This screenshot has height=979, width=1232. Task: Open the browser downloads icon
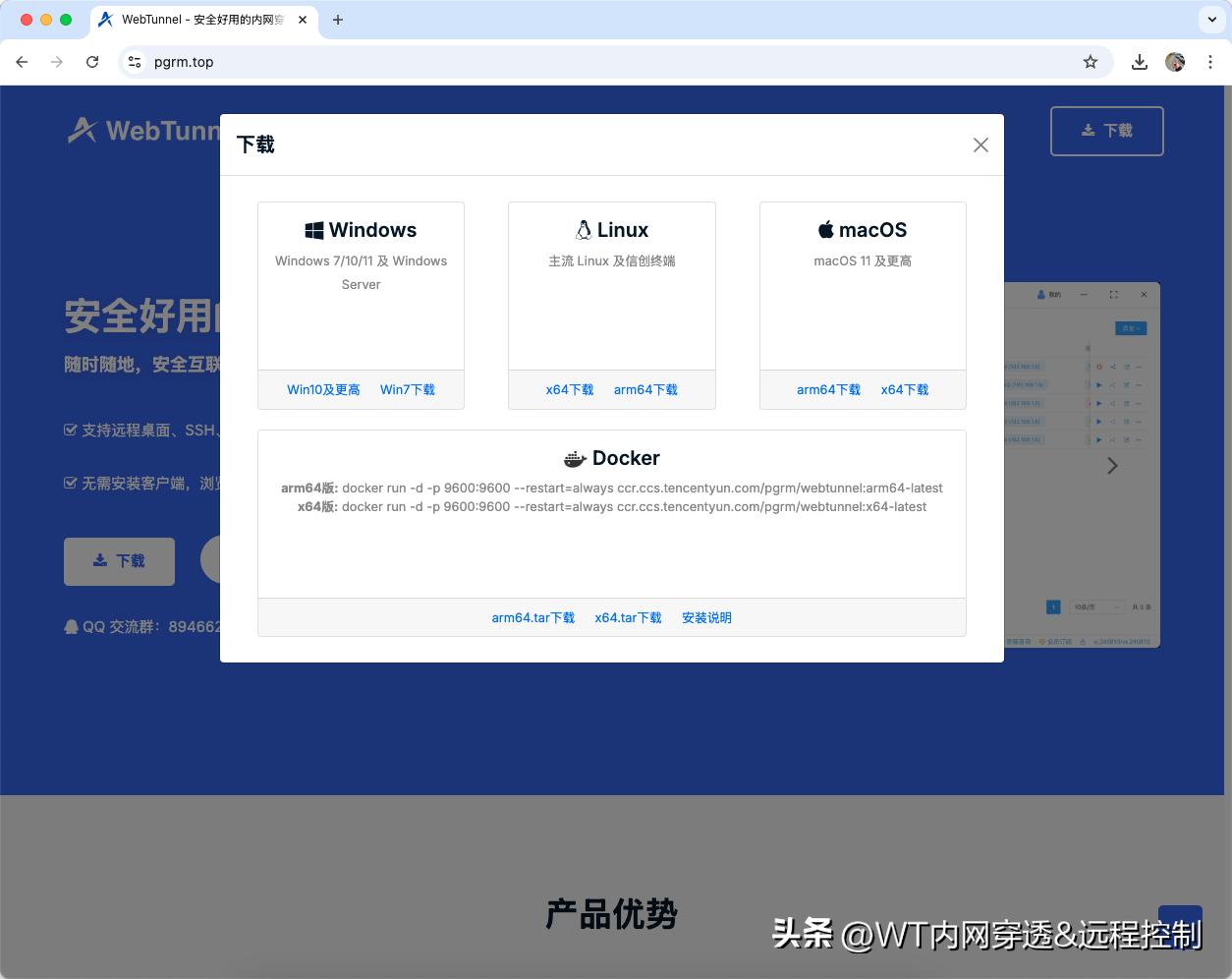pyautogui.click(x=1140, y=62)
